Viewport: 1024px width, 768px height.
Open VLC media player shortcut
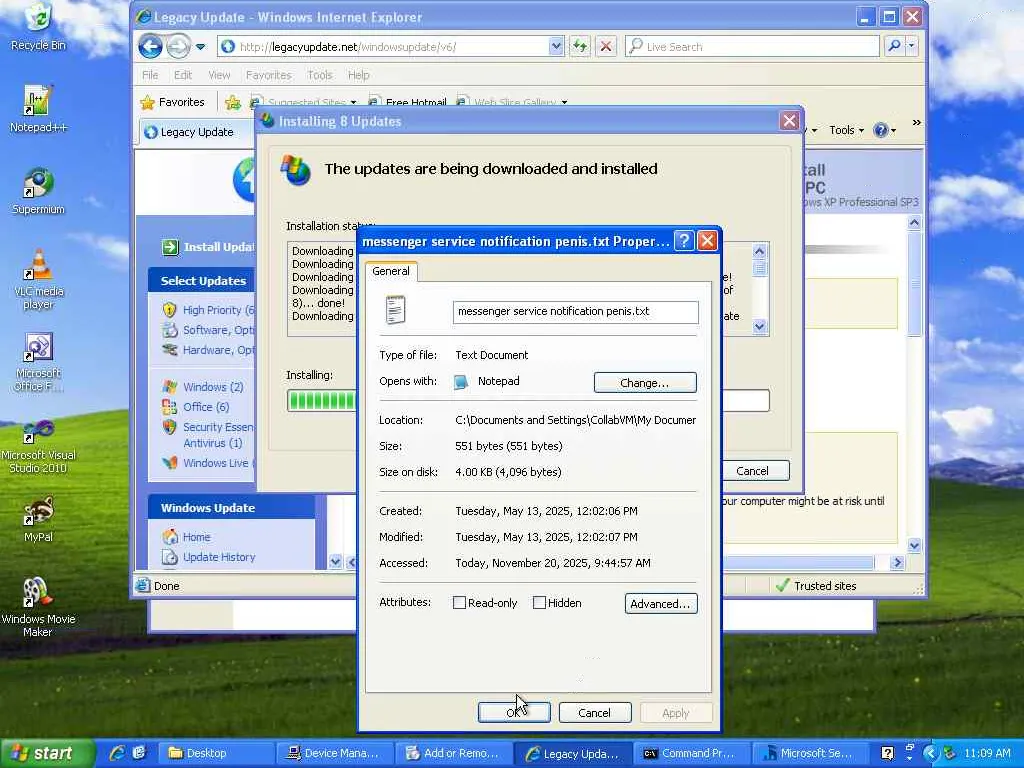pos(39,278)
